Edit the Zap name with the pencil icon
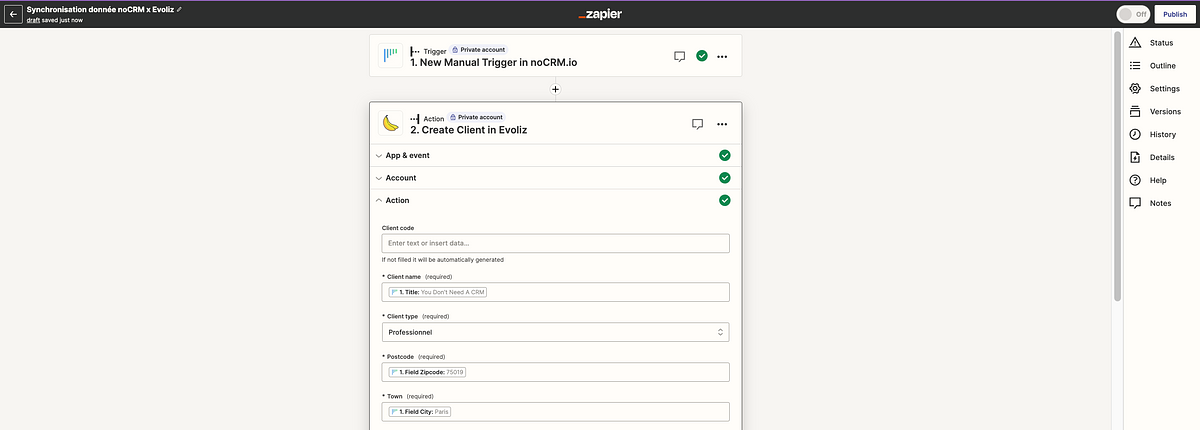Screen dimensions: 1200x430 [x=180, y=8]
